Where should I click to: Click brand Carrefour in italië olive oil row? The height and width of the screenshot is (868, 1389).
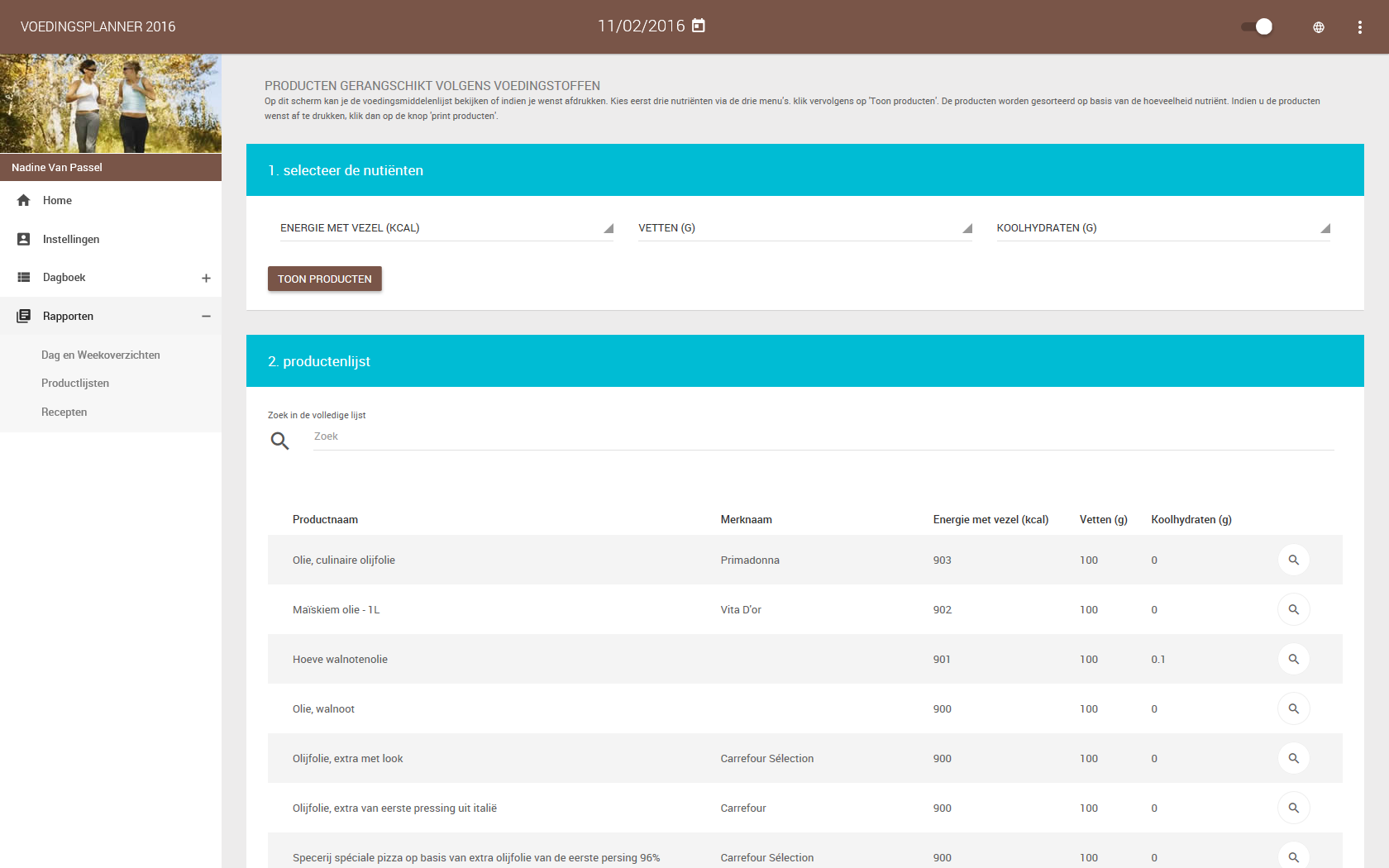(x=743, y=808)
